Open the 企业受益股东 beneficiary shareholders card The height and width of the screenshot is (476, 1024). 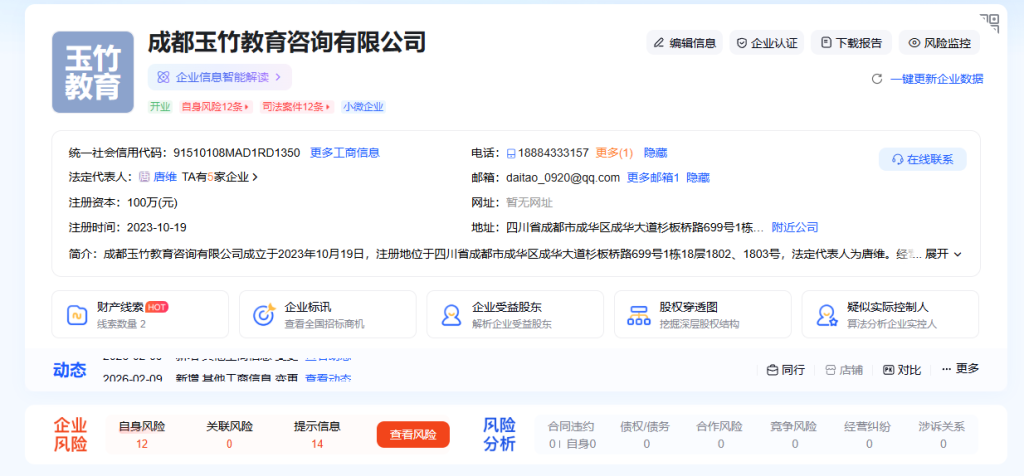click(514, 315)
